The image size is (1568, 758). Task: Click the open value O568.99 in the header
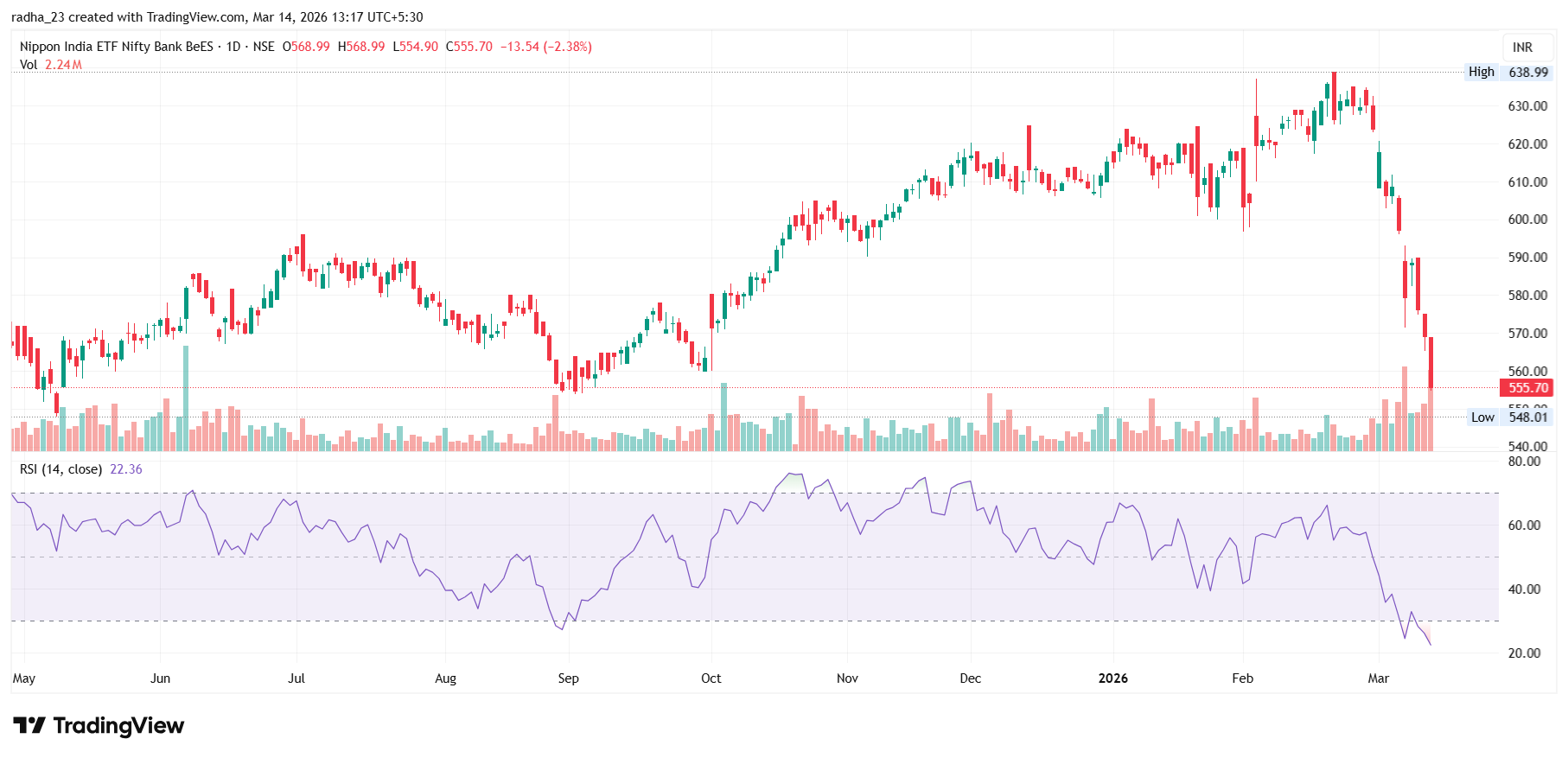point(306,47)
